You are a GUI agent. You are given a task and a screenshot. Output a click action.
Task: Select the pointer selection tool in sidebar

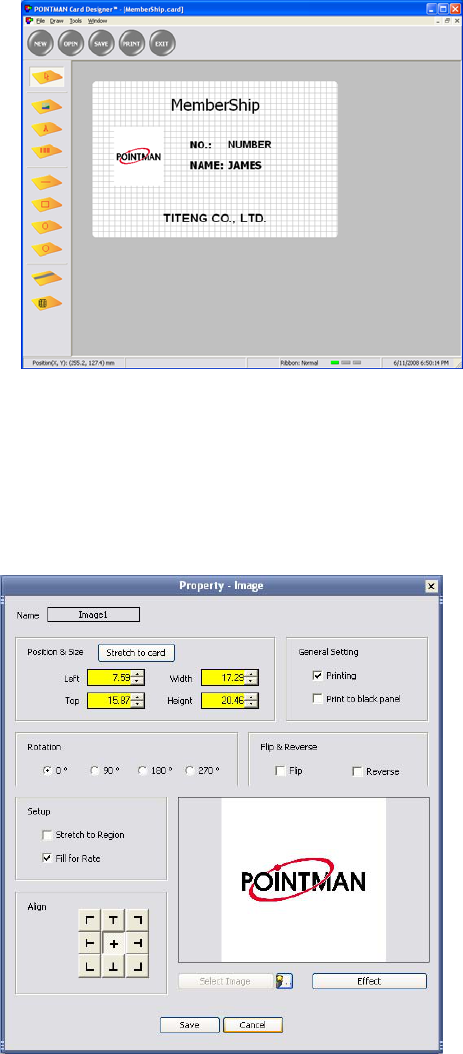click(x=46, y=77)
